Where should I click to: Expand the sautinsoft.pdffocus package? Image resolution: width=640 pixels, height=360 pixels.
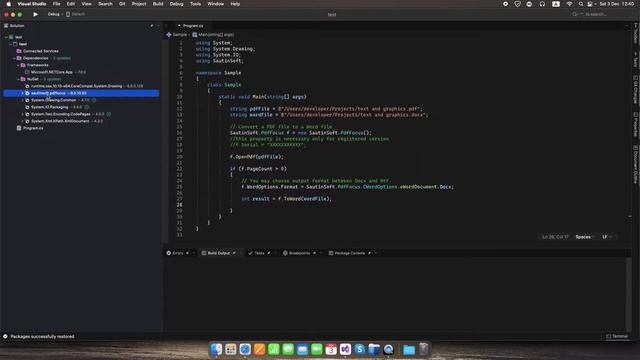pyautogui.click(x=22, y=93)
